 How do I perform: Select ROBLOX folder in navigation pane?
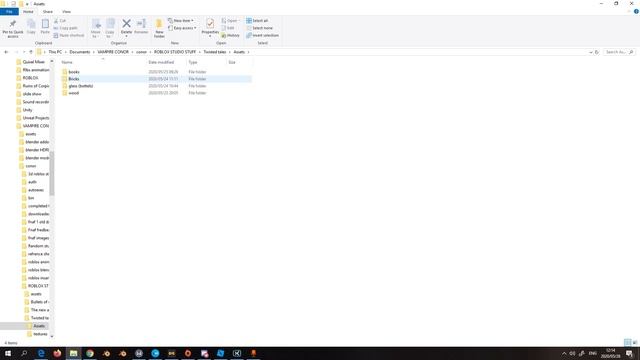[x=30, y=78]
